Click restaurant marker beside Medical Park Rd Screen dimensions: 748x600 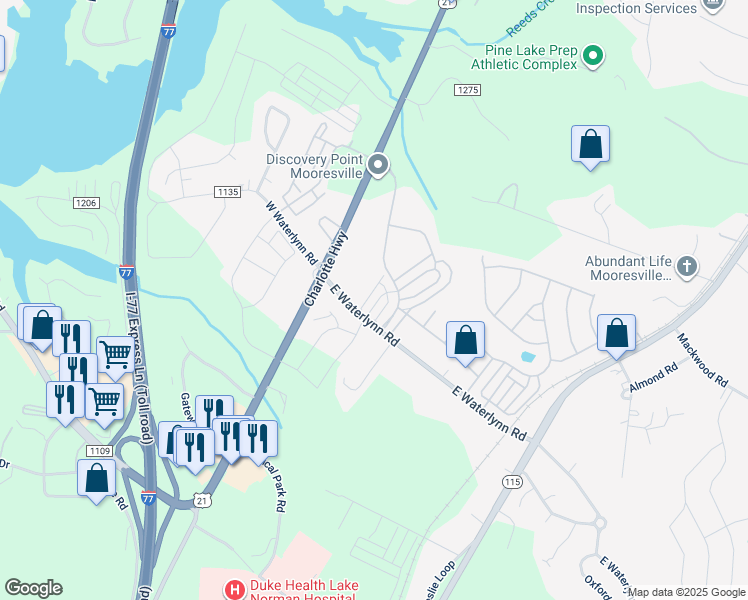point(259,442)
